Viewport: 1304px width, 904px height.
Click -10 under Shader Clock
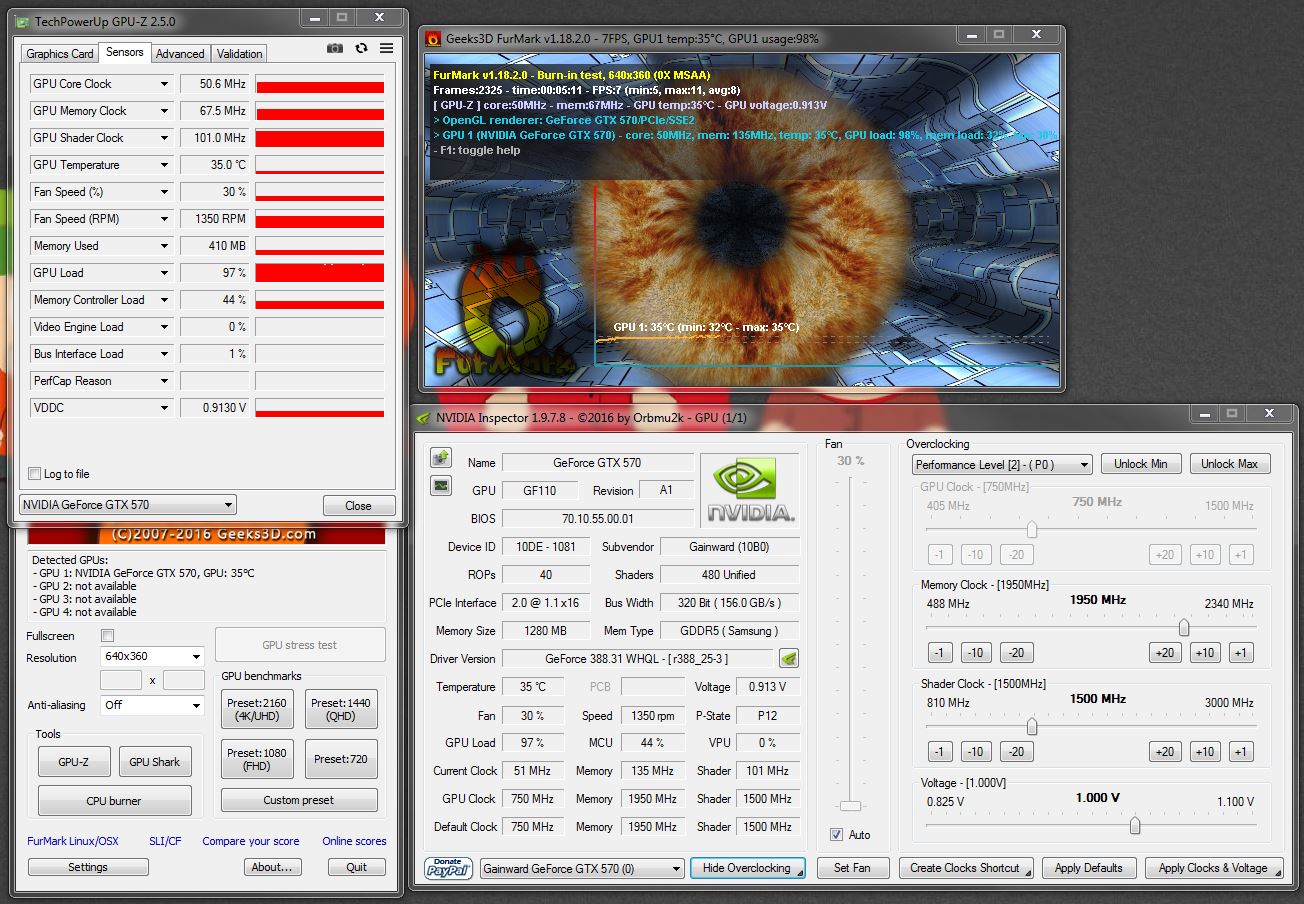(976, 752)
